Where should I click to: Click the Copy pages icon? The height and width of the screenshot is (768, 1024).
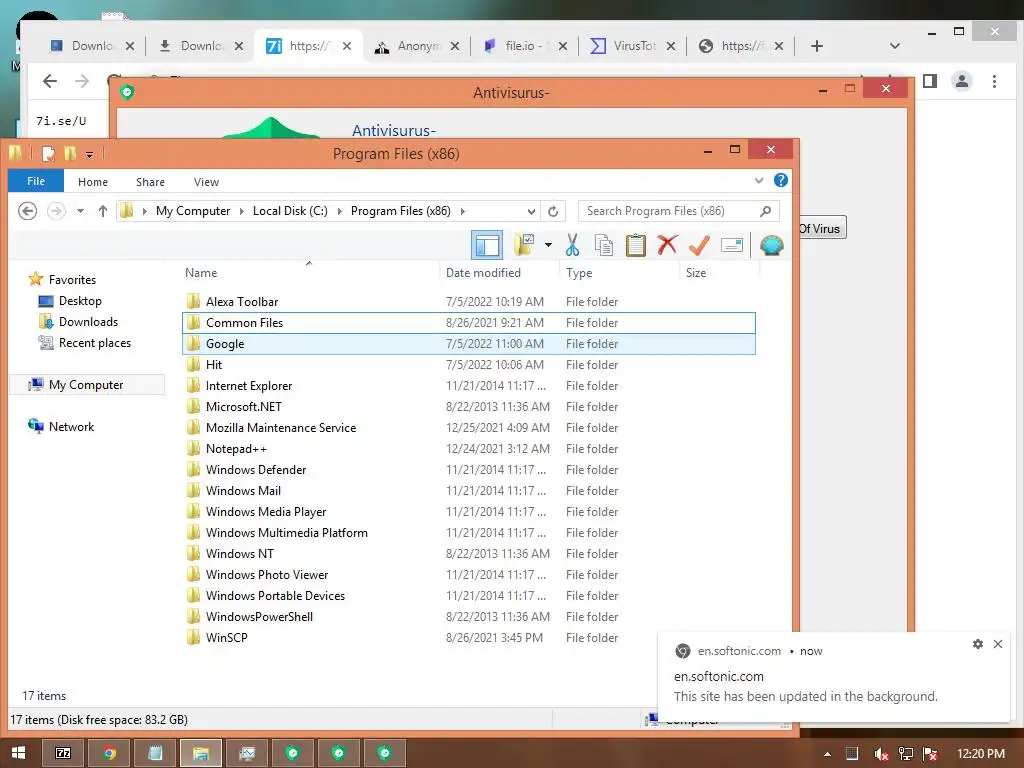[604, 246]
